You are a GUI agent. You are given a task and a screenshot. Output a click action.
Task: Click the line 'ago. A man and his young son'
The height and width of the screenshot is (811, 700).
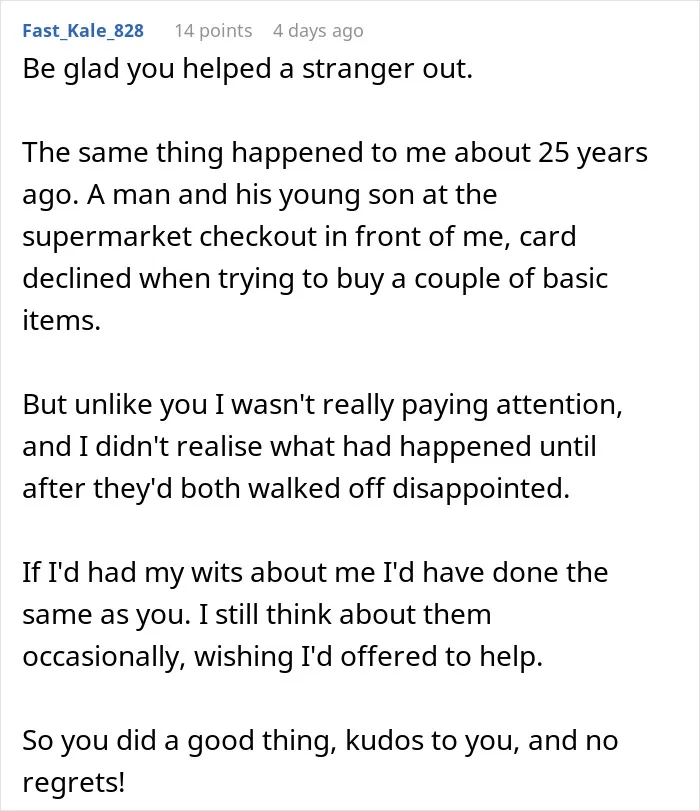(260, 195)
